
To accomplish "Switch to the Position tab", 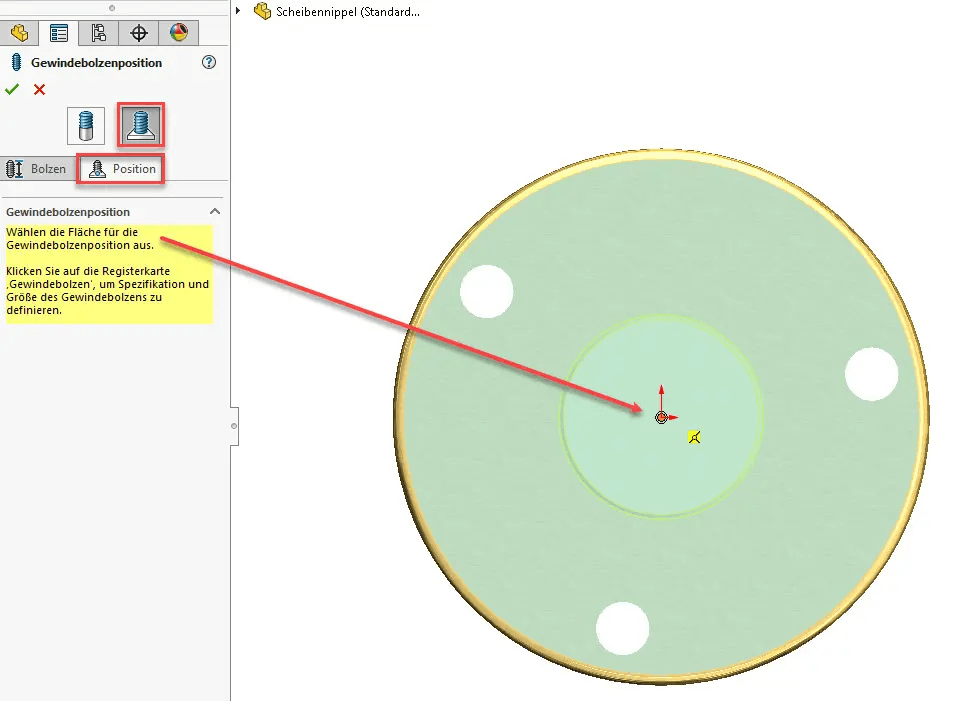I will [x=123, y=169].
